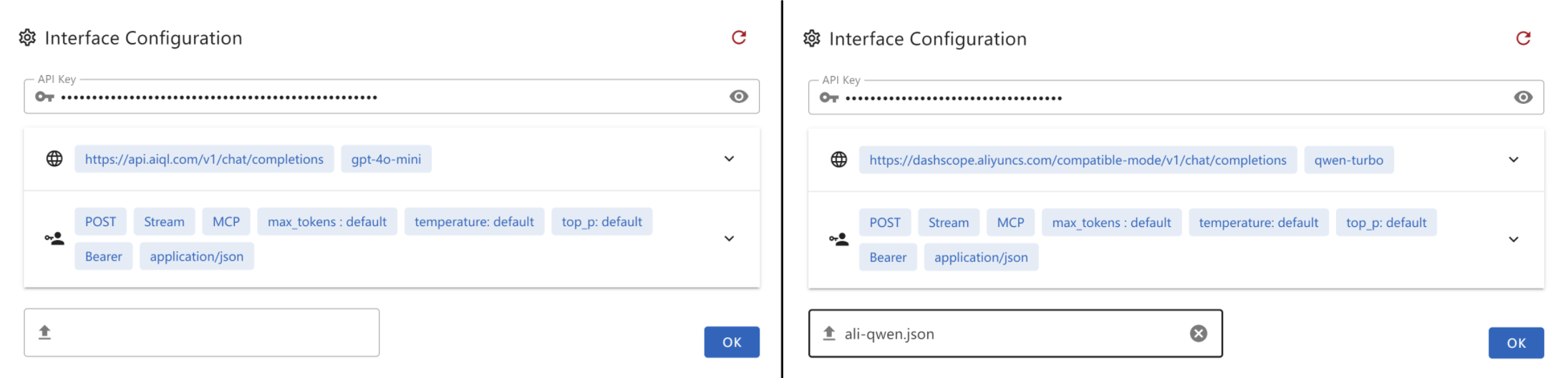The height and width of the screenshot is (378, 1568).
Task: Expand request parameters row in left panel
Action: (729, 238)
